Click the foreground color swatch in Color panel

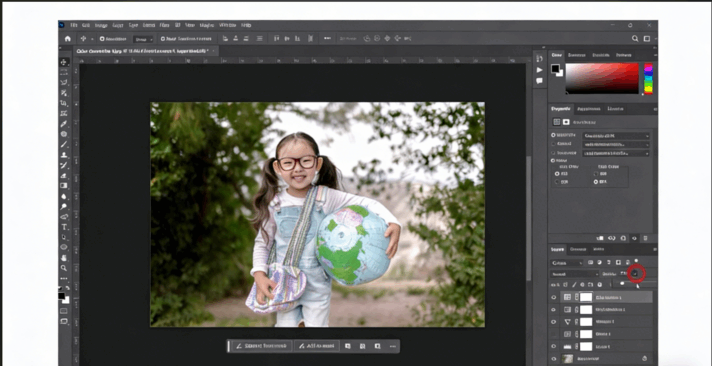point(555,69)
